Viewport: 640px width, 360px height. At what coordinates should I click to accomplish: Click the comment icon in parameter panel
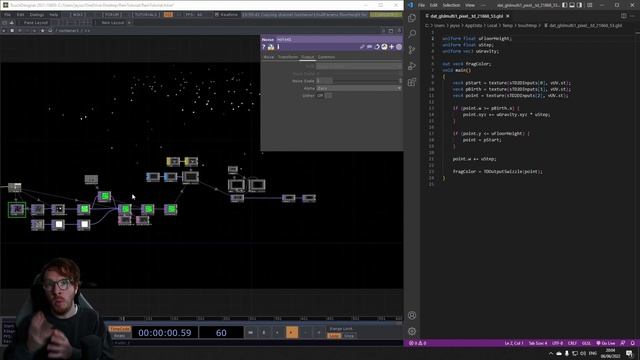pos(369,47)
